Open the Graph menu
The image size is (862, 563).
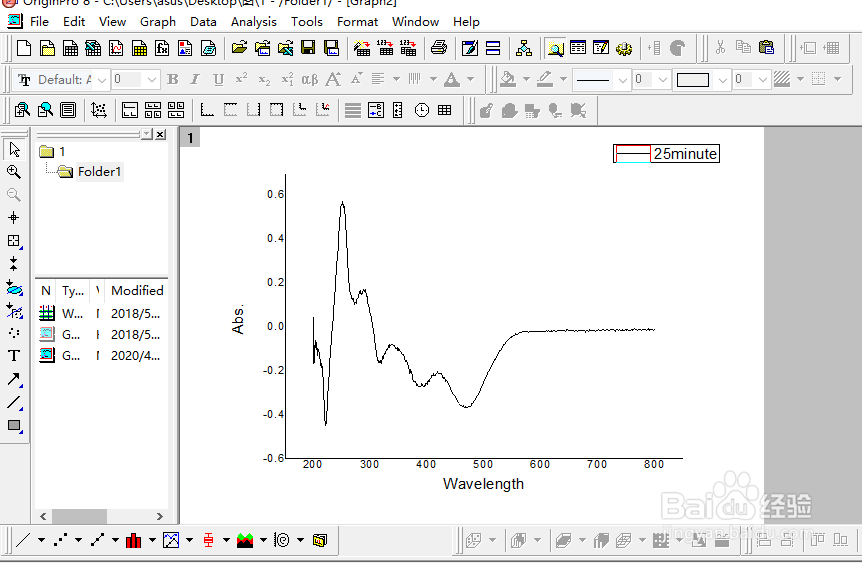(x=158, y=21)
